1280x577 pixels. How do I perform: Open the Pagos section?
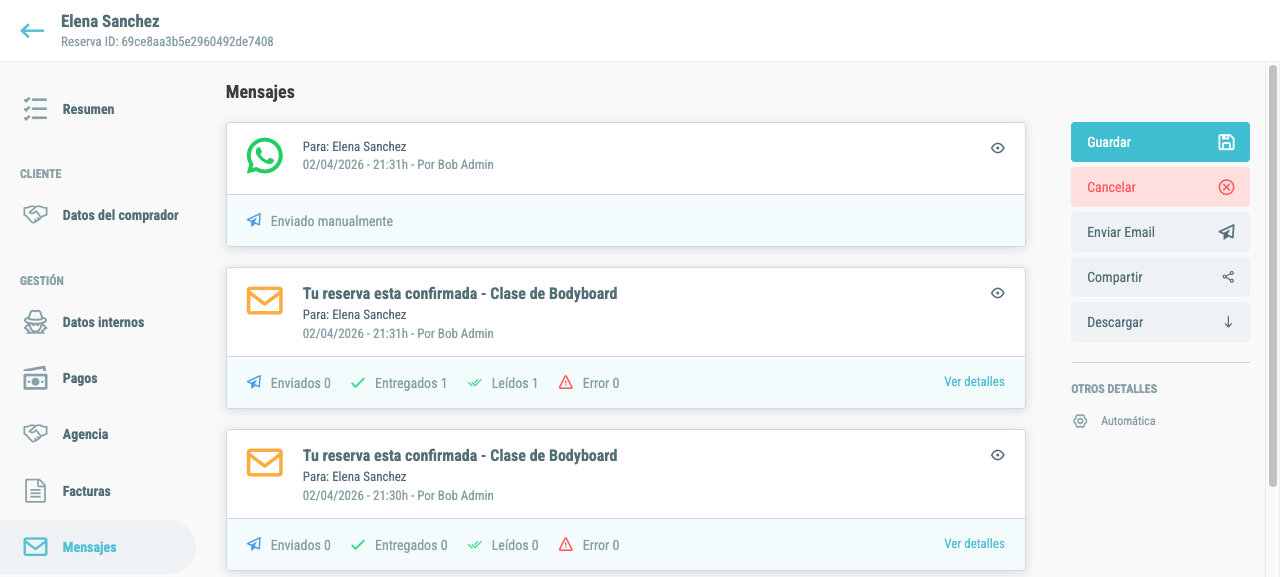tap(98, 379)
